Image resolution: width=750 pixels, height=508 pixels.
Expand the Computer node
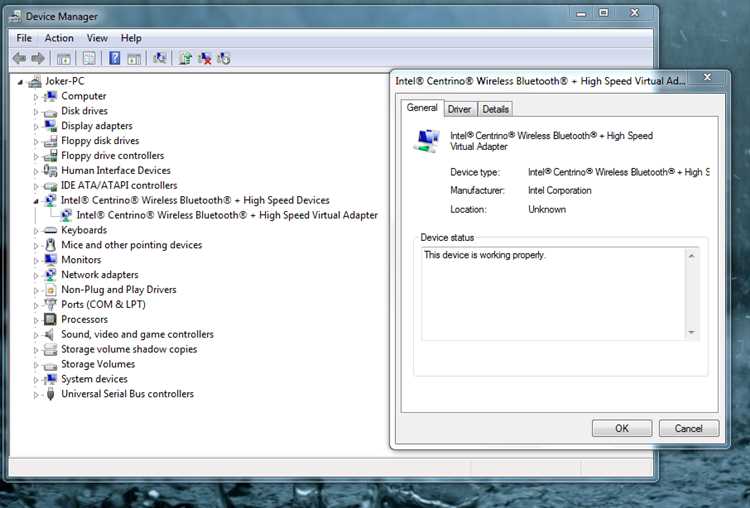[36, 97]
